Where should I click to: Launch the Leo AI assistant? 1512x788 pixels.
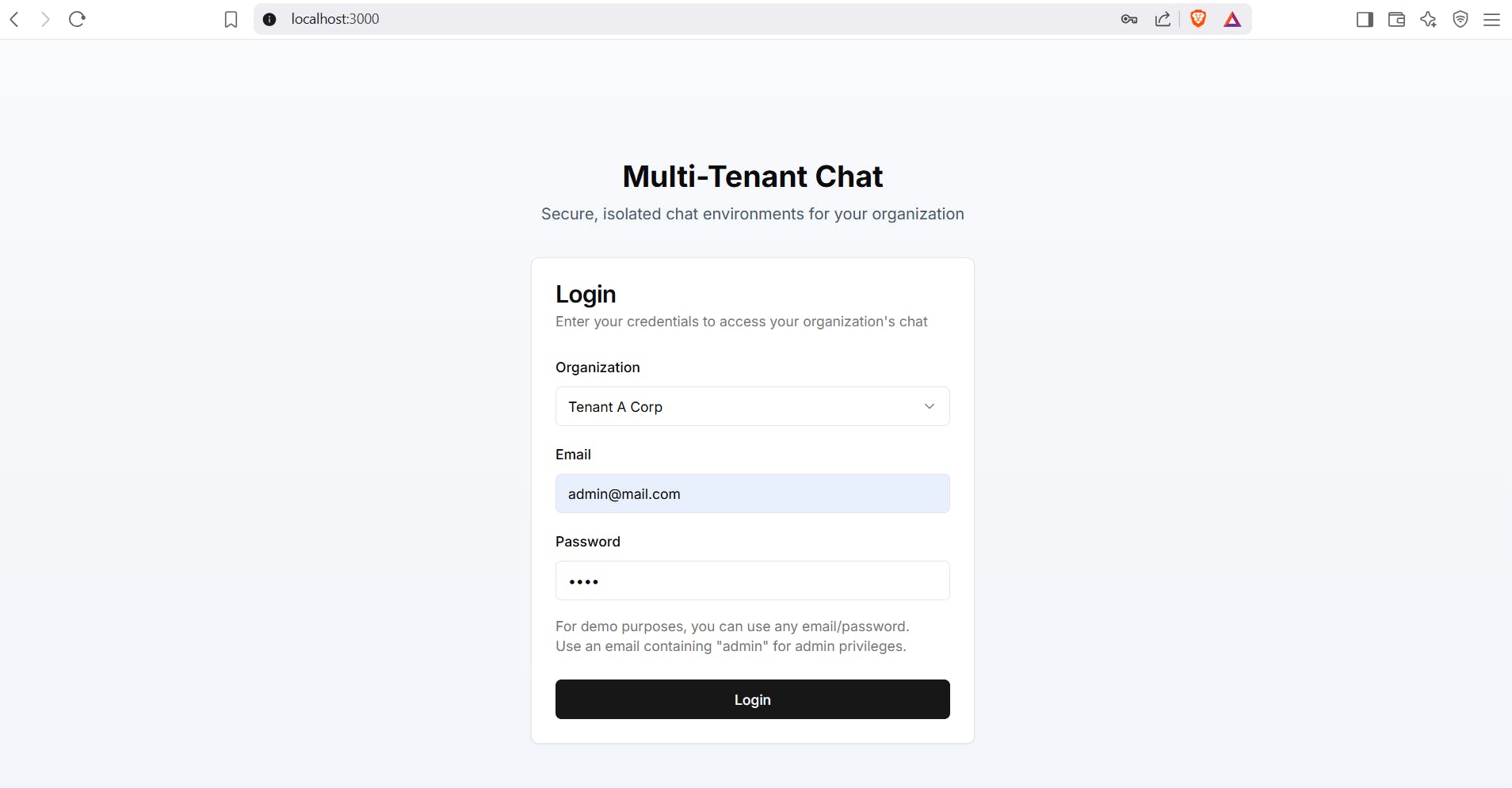pyautogui.click(x=1428, y=19)
